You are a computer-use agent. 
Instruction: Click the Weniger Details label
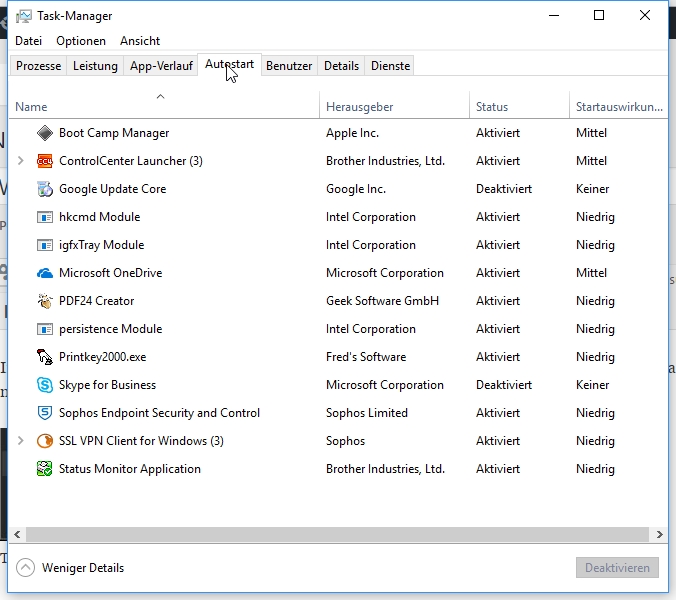tap(83, 568)
